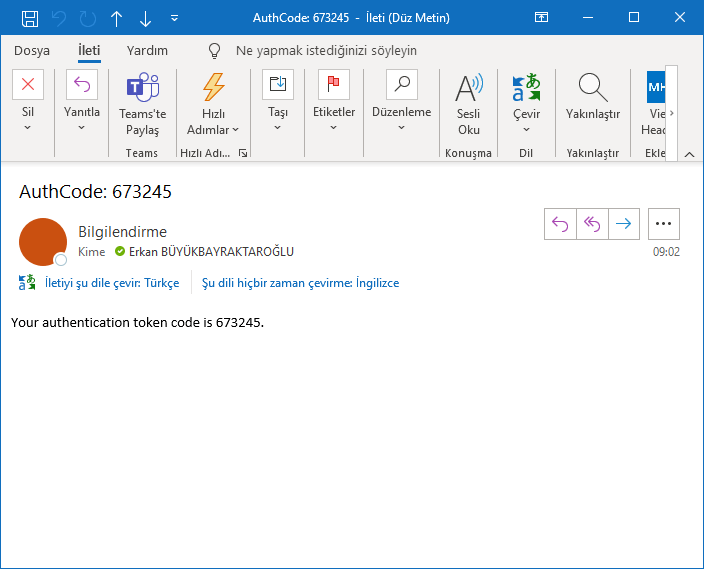Open the Dosya menu tab
The height and width of the screenshot is (569, 704).
point(32,50)
